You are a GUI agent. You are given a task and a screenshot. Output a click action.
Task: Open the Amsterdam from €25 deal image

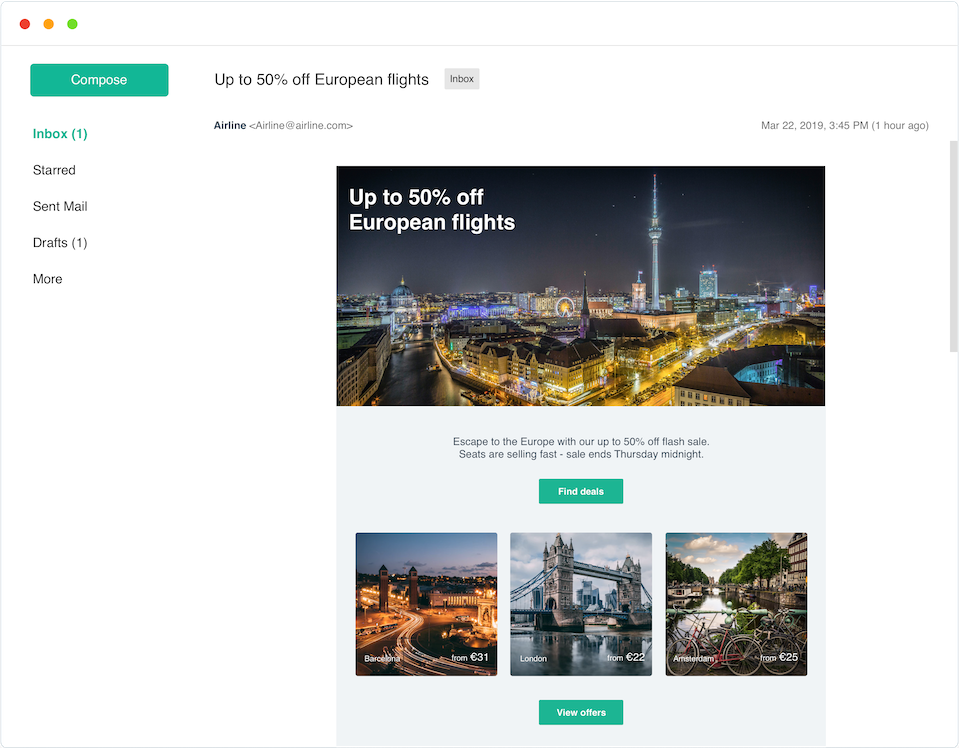(x=736, y=604)
